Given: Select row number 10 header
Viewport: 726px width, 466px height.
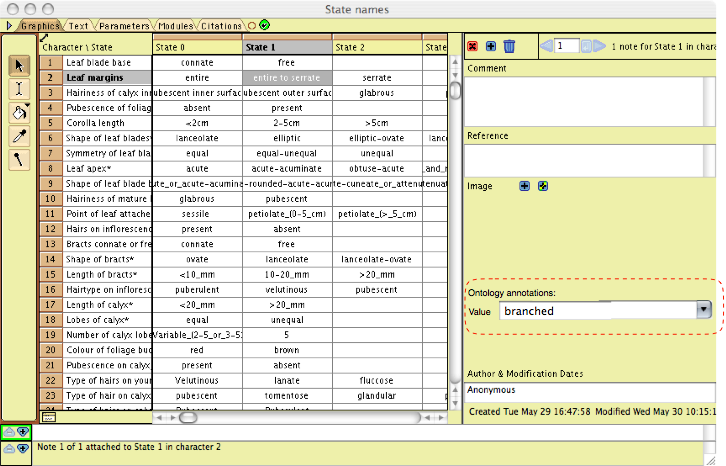Looking at the screenshot, I should coord(50,199).
